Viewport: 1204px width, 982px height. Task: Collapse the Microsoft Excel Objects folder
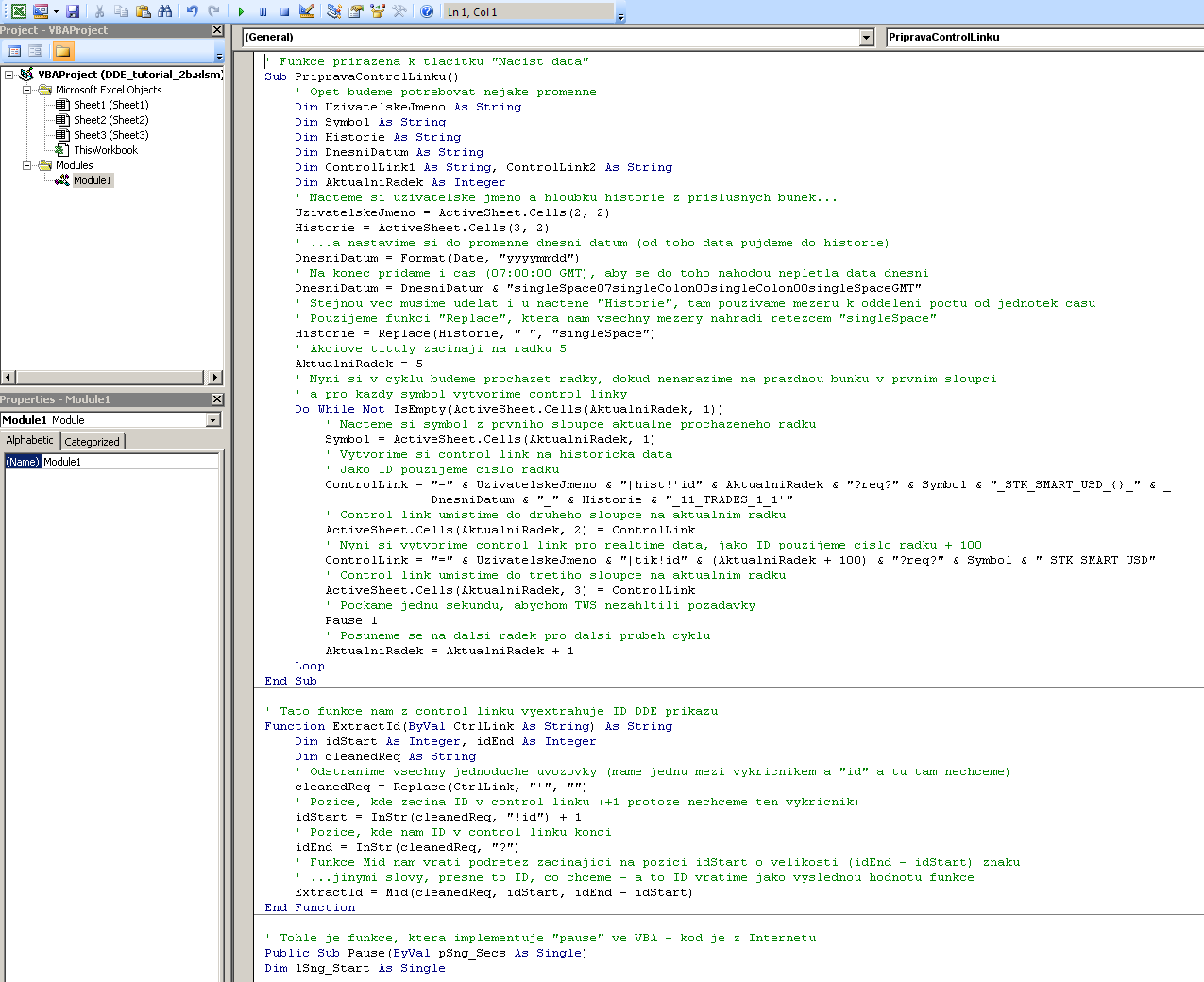click(27, 90)
